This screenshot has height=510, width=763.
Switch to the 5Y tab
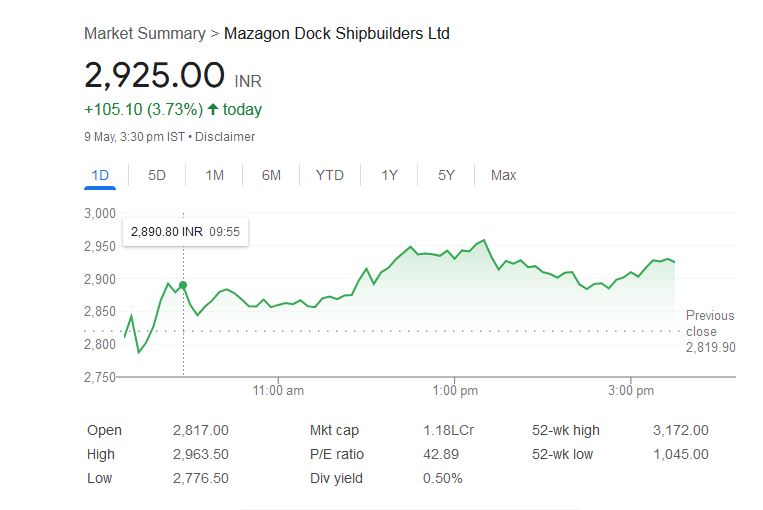(446, 175)
